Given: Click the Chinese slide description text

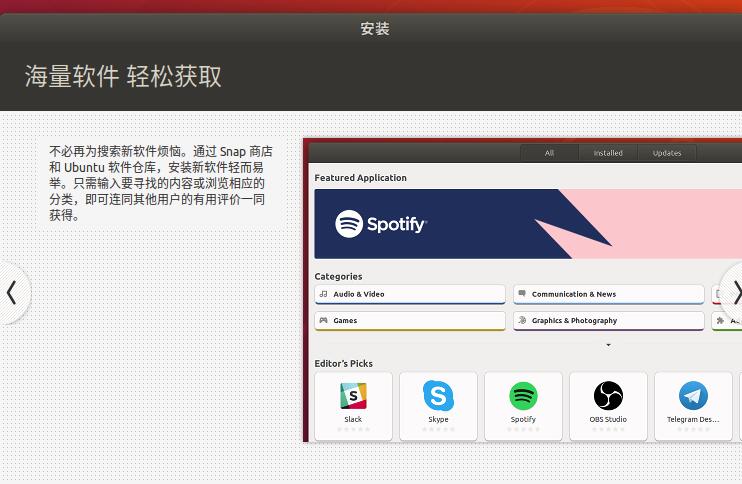Looking at the screenshot, I should point(160,183).
